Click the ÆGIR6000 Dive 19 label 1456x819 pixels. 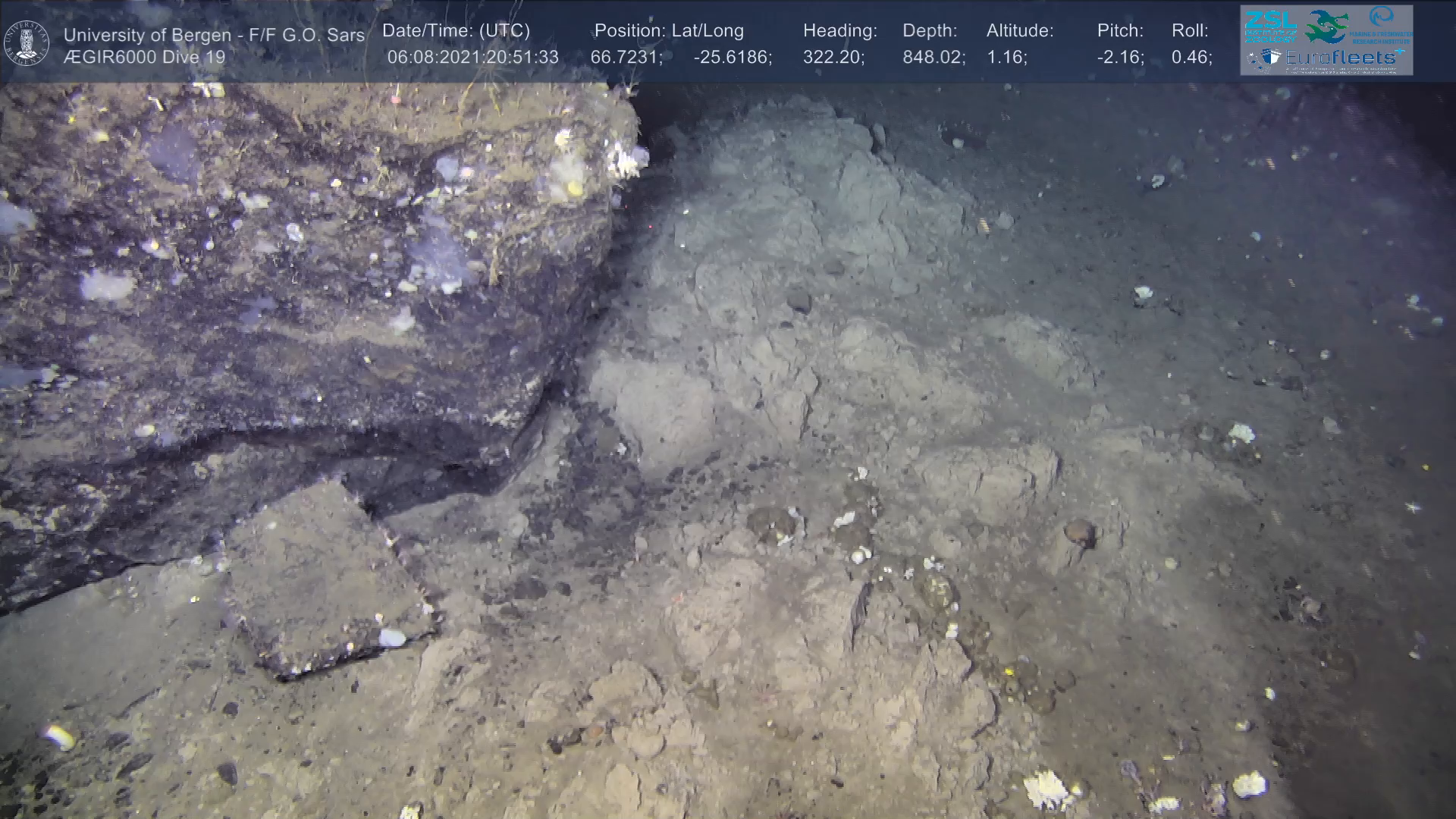click(144, 57)
